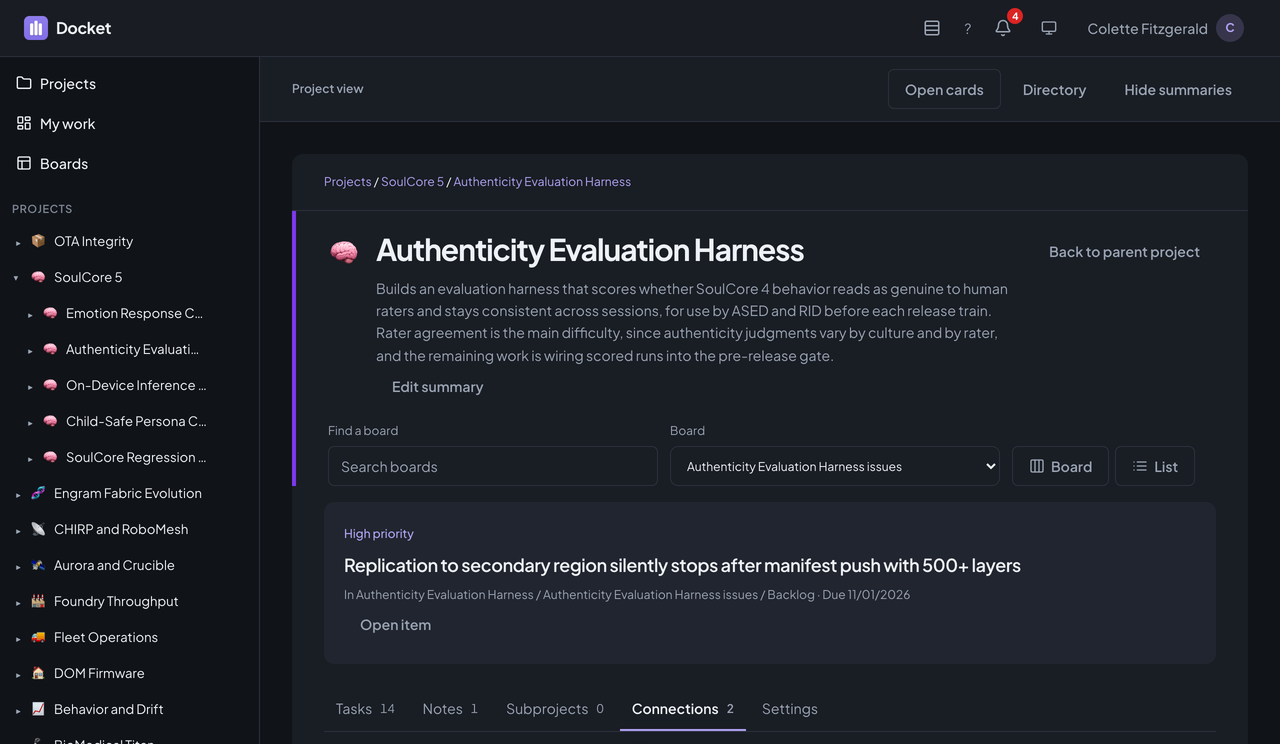1280x744 pixels.
Task: Click the brain icon beside project title
Action: click(344, 252)
